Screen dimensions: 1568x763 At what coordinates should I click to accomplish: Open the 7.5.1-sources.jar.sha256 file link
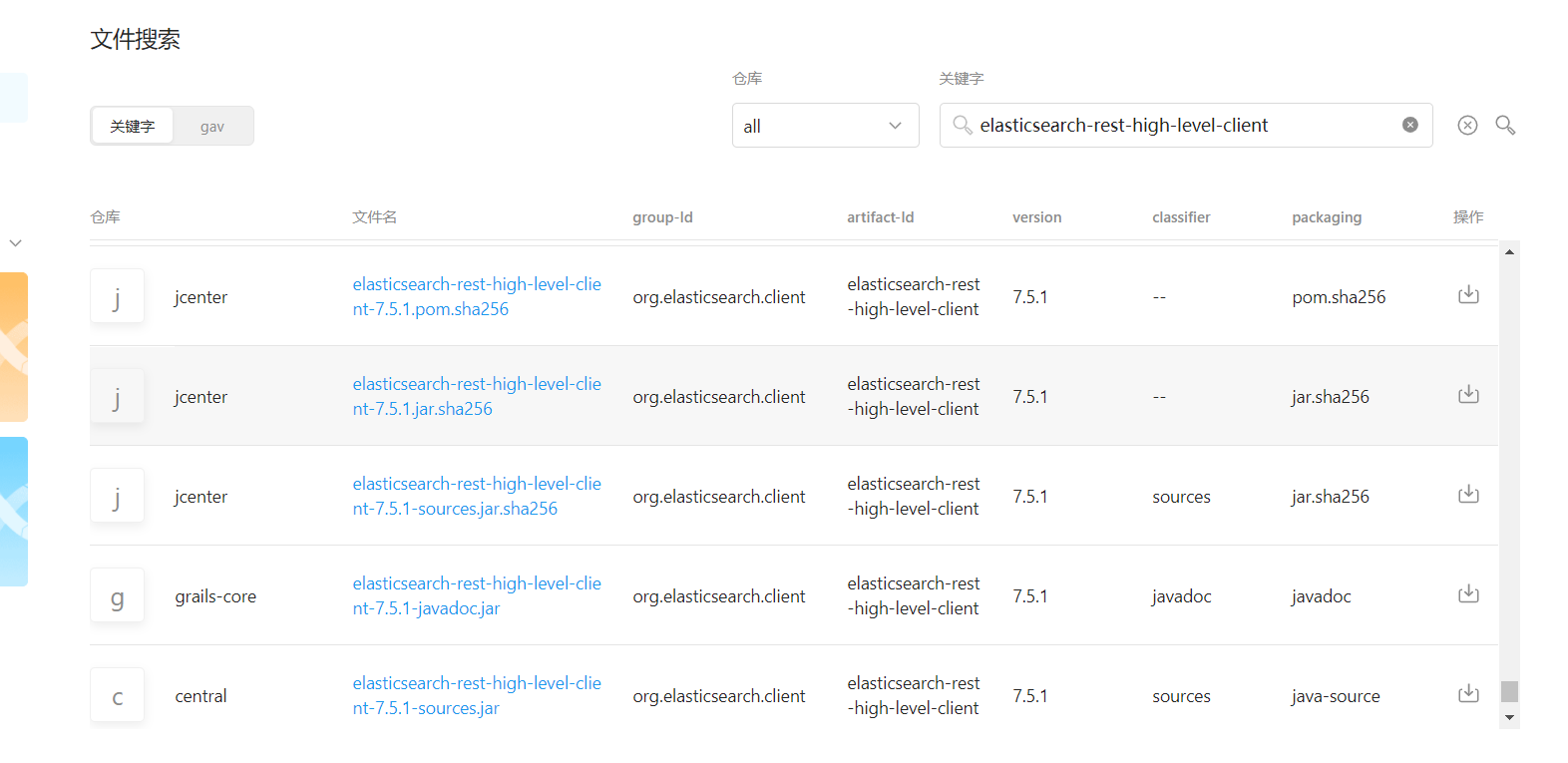click(x=477, y=496)
